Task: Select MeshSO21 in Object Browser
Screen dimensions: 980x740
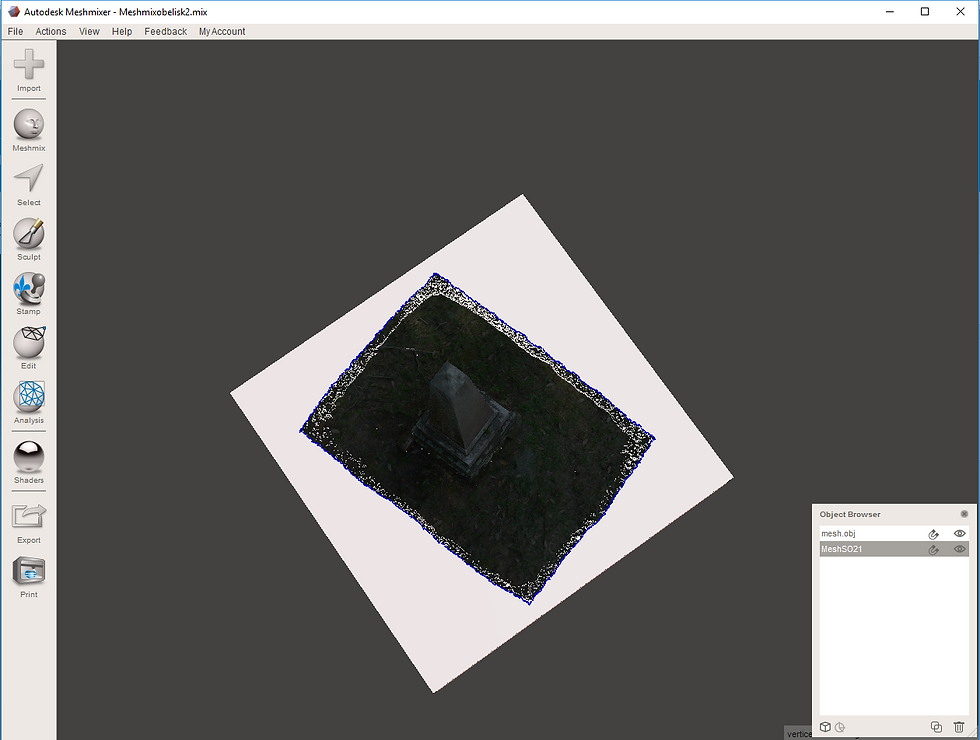Action: pos(894,549)
